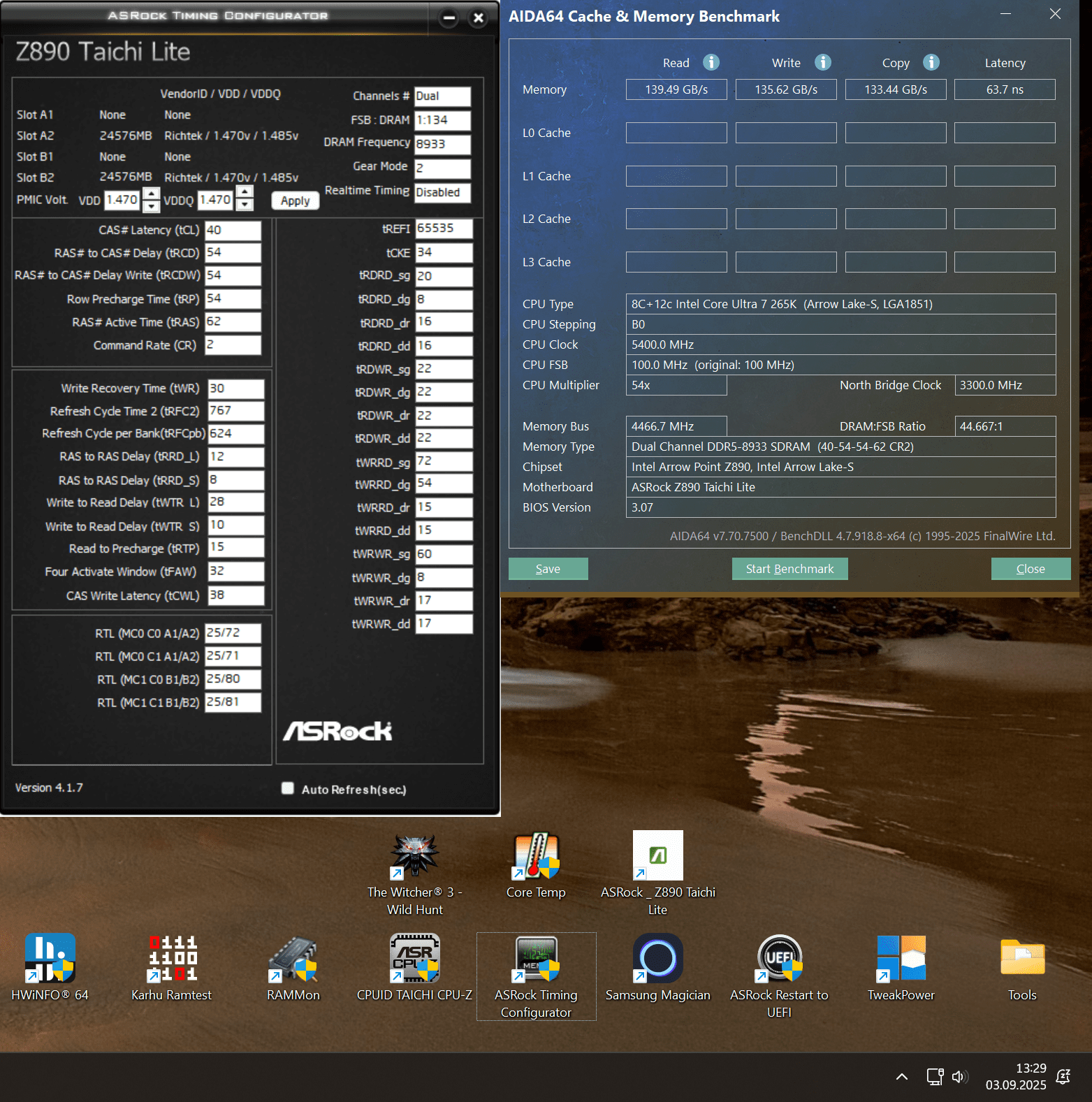Screen dimensions: 1092x1102
Task: Open ASRock Z890 Taichi Lite shortcut
Action: pyautogui.click(x=657, y=873)
